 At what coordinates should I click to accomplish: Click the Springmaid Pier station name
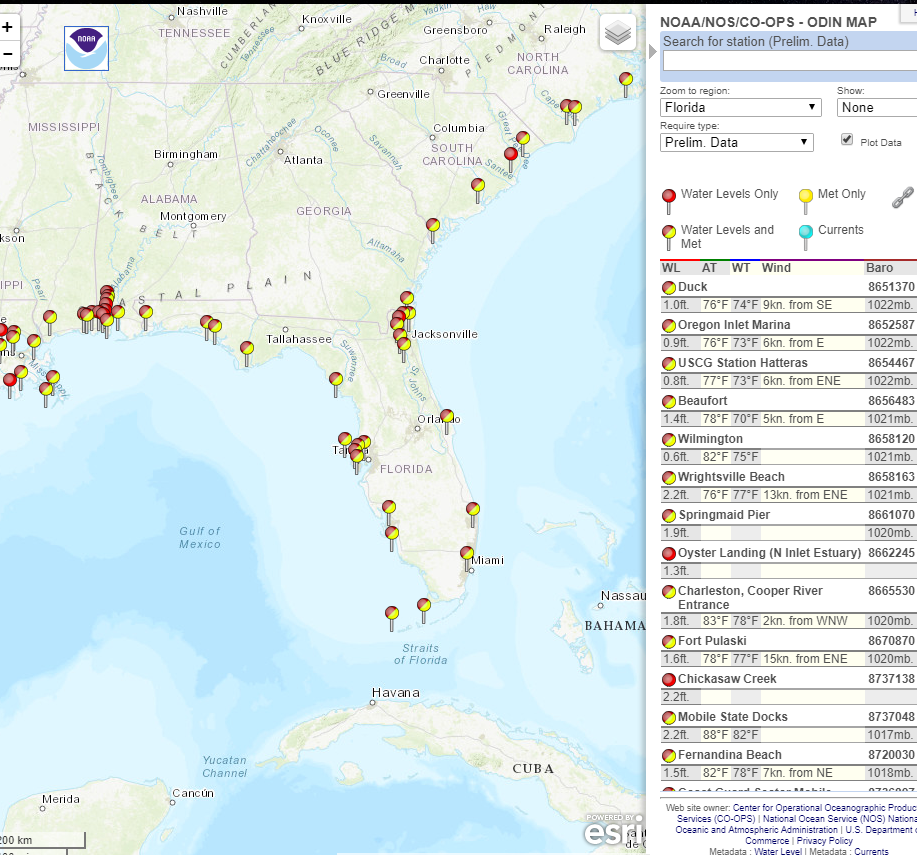point(724,515)
